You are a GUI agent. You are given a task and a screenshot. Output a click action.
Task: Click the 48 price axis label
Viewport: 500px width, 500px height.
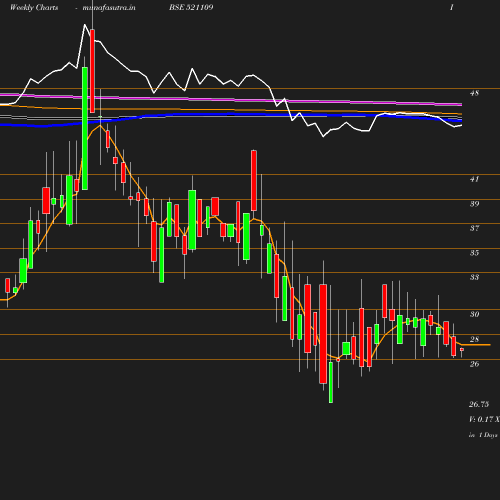pyautogui.click(x=474, y=93)
